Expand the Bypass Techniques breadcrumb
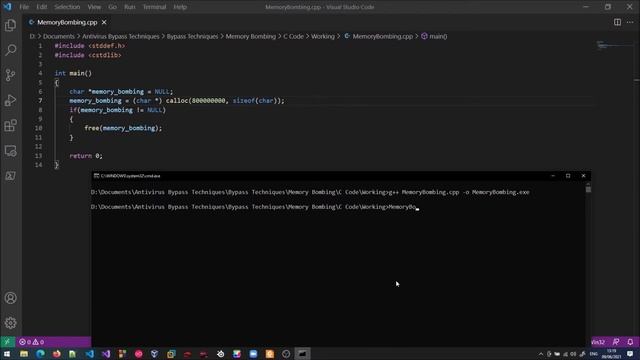The width and height of the screenshot is (640, 360). coord(192,36)
